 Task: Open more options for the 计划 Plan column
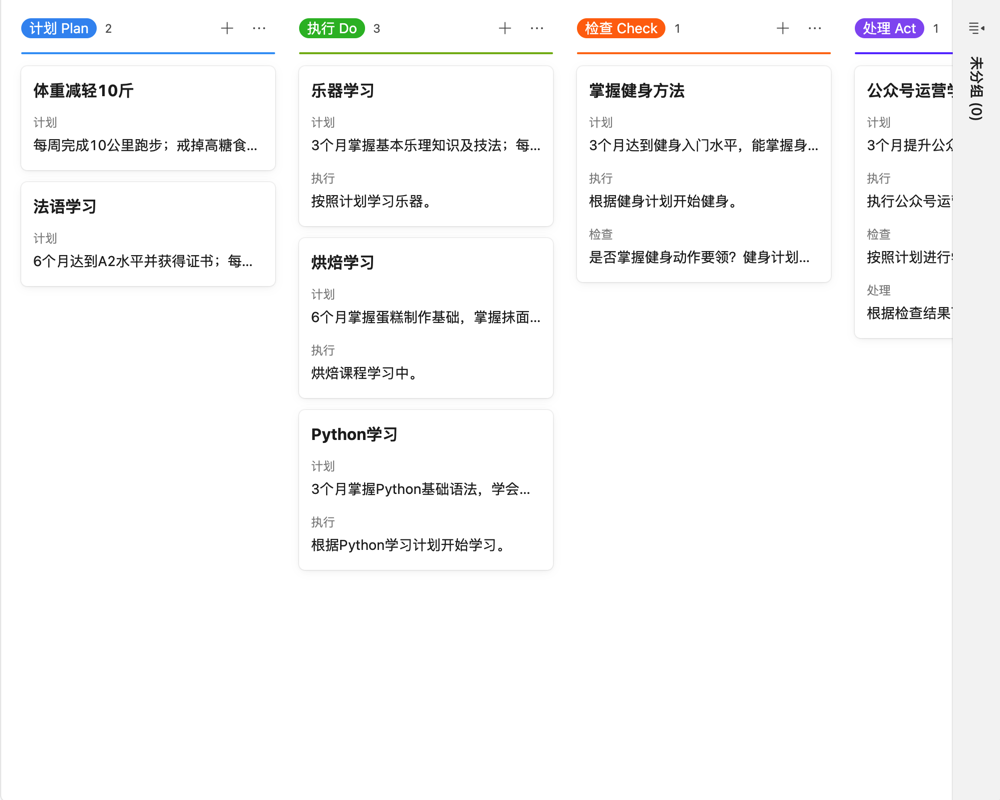(x=259, y=28)
